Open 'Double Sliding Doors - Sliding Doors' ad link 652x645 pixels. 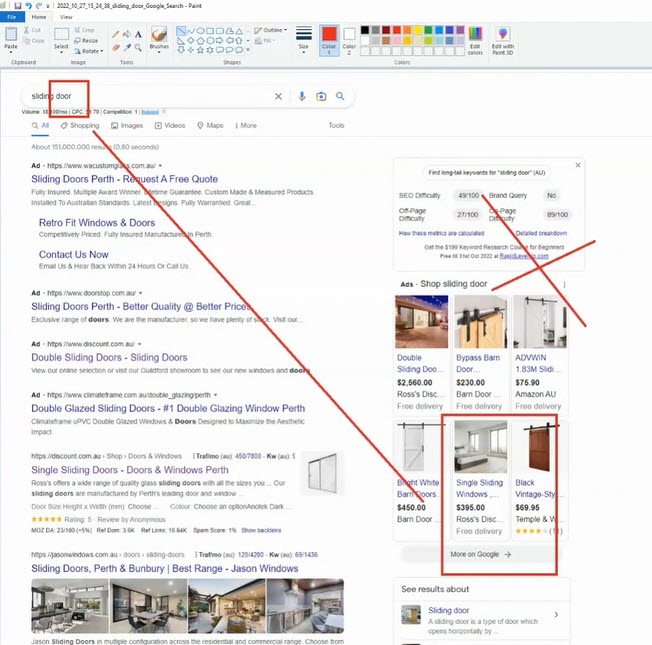(x=109, y=358)
